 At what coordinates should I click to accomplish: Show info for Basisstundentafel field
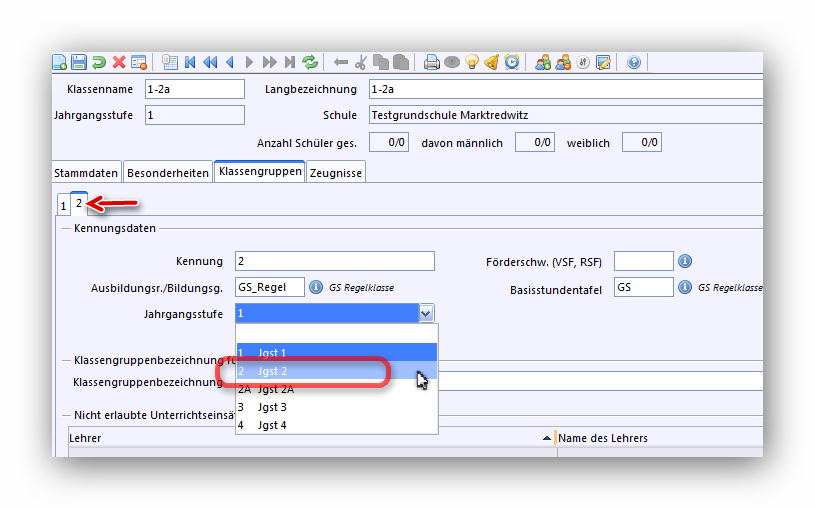point(685,287)
